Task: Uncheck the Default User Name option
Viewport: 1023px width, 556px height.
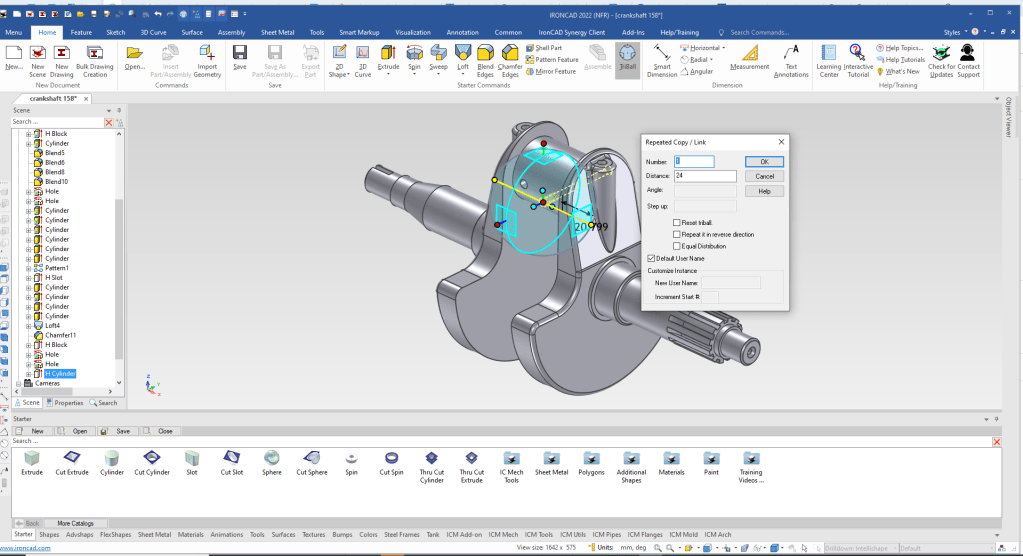Action: point(652,258)
